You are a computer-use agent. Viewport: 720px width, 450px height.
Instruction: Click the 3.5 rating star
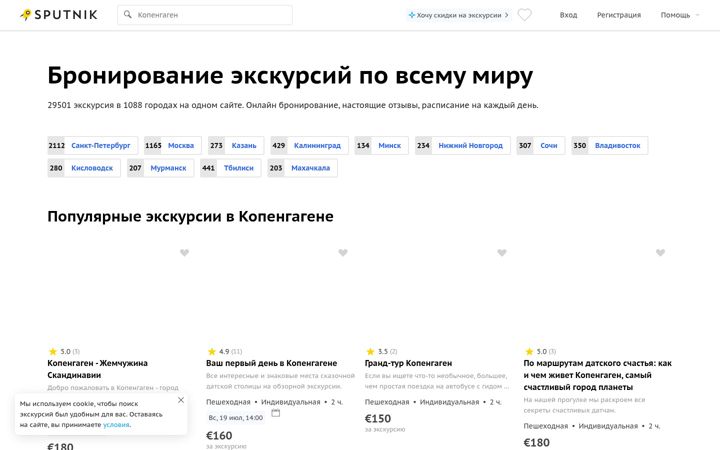point(370,351)
